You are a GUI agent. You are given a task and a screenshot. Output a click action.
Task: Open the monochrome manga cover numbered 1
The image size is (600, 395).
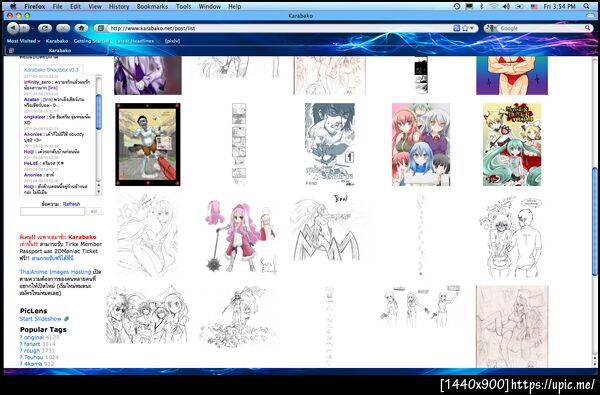pos(330,145)
